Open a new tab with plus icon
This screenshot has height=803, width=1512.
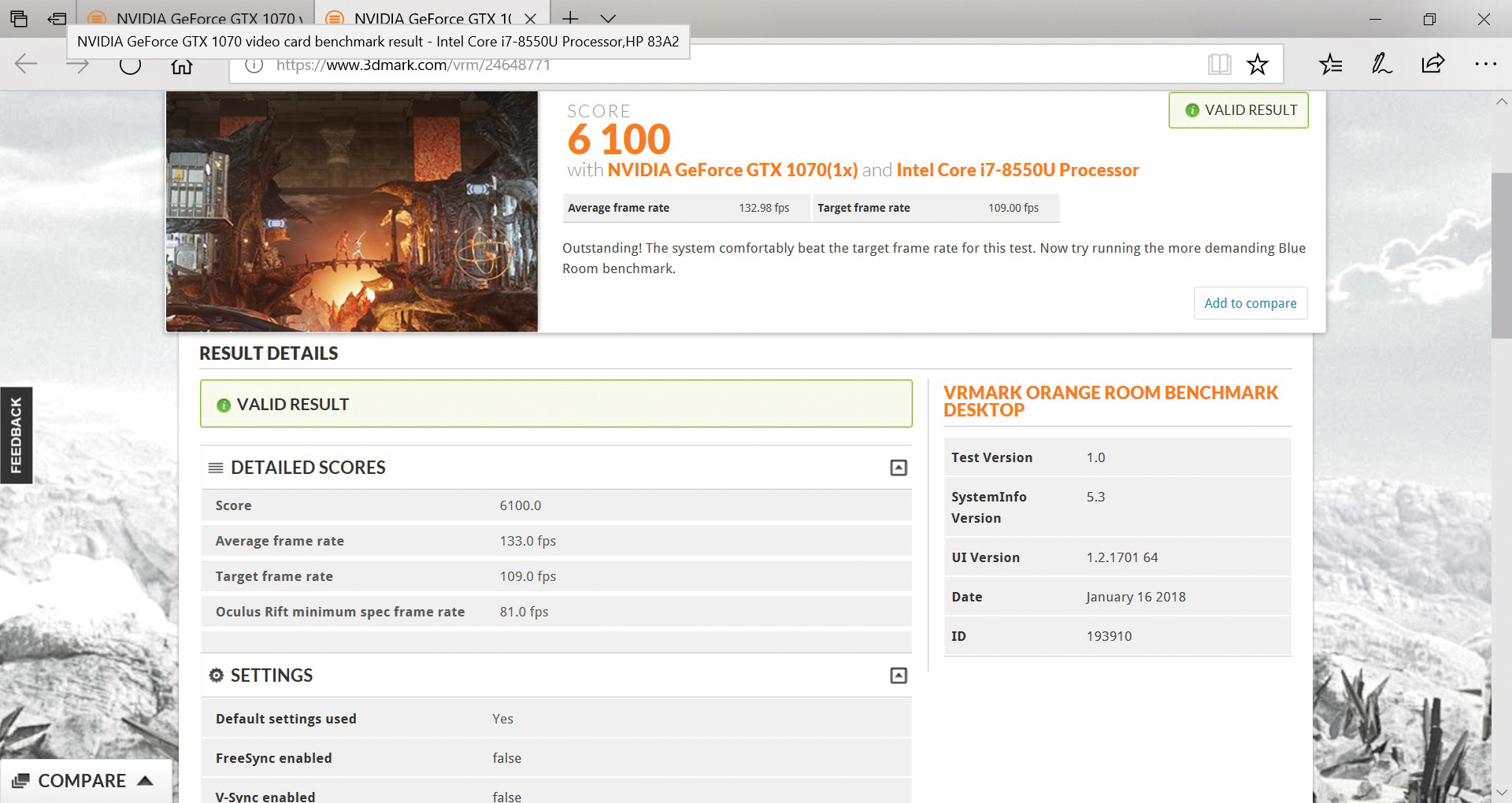pos(570,19)
